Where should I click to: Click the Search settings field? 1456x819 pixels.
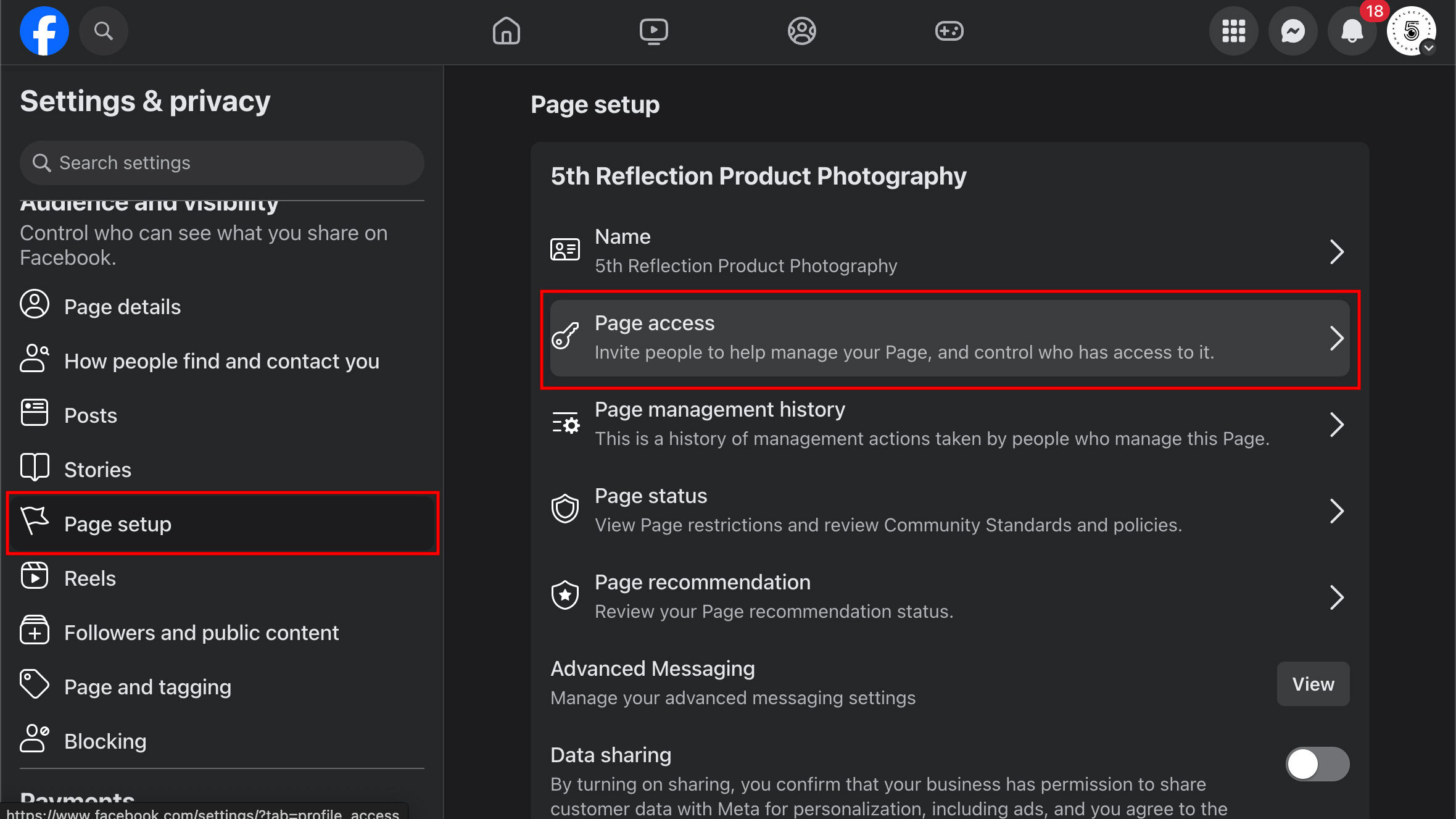222,163
